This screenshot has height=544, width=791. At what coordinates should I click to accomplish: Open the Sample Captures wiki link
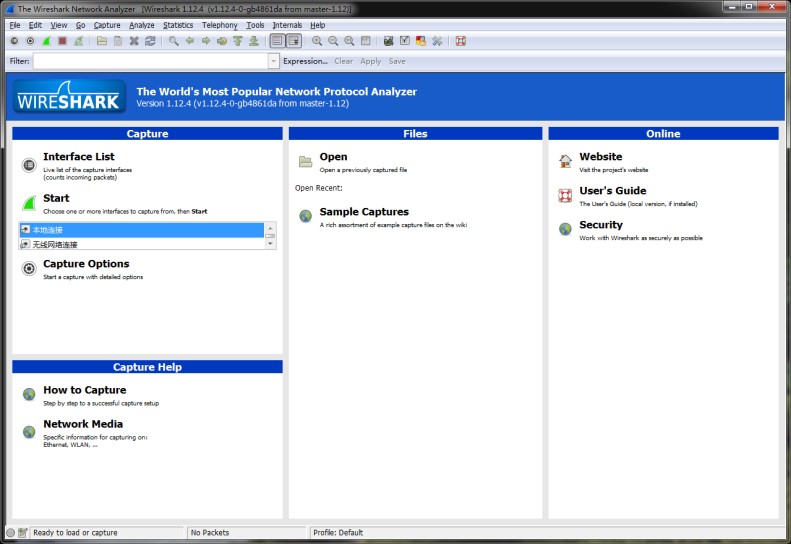tap(364, 212)
